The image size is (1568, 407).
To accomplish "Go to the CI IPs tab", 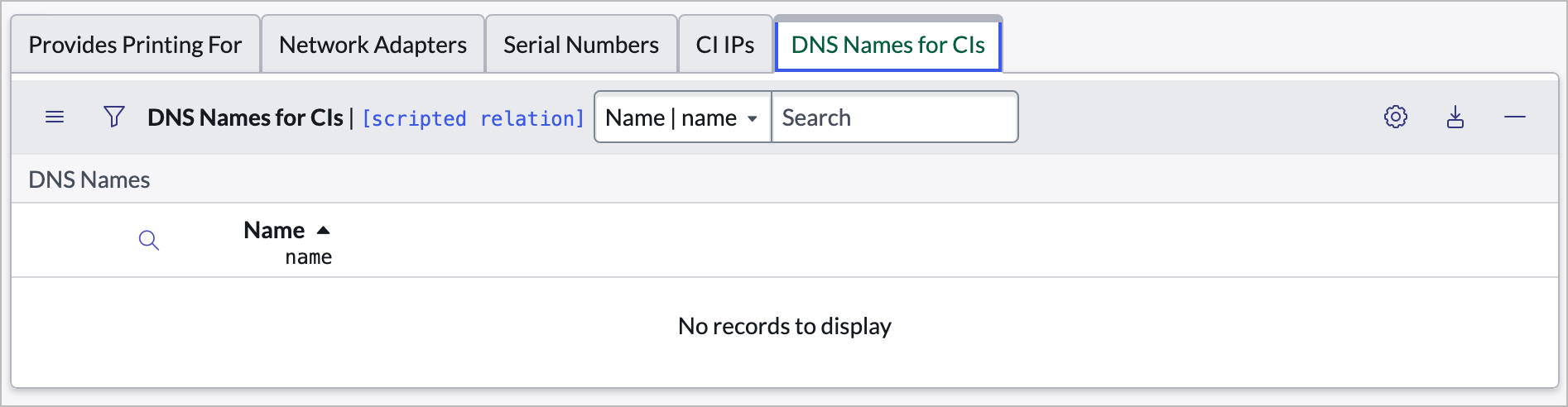I will coord(724,45).
